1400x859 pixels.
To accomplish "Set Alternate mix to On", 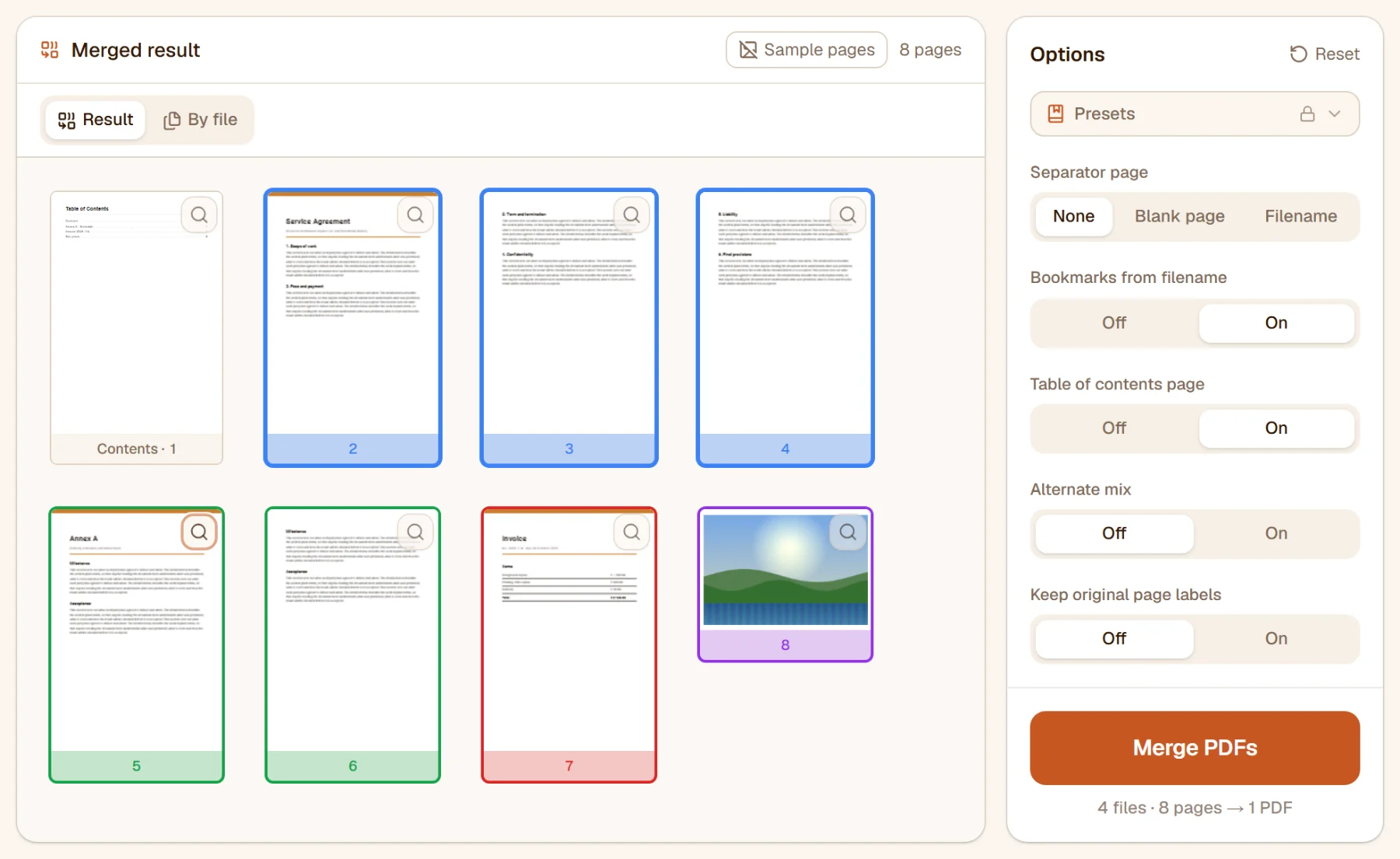I will (x=1276, y=533).
